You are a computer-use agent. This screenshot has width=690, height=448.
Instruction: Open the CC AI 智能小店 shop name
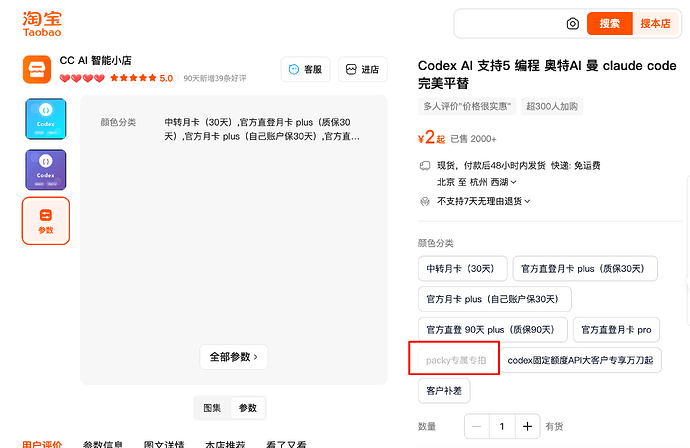point(95,60)
